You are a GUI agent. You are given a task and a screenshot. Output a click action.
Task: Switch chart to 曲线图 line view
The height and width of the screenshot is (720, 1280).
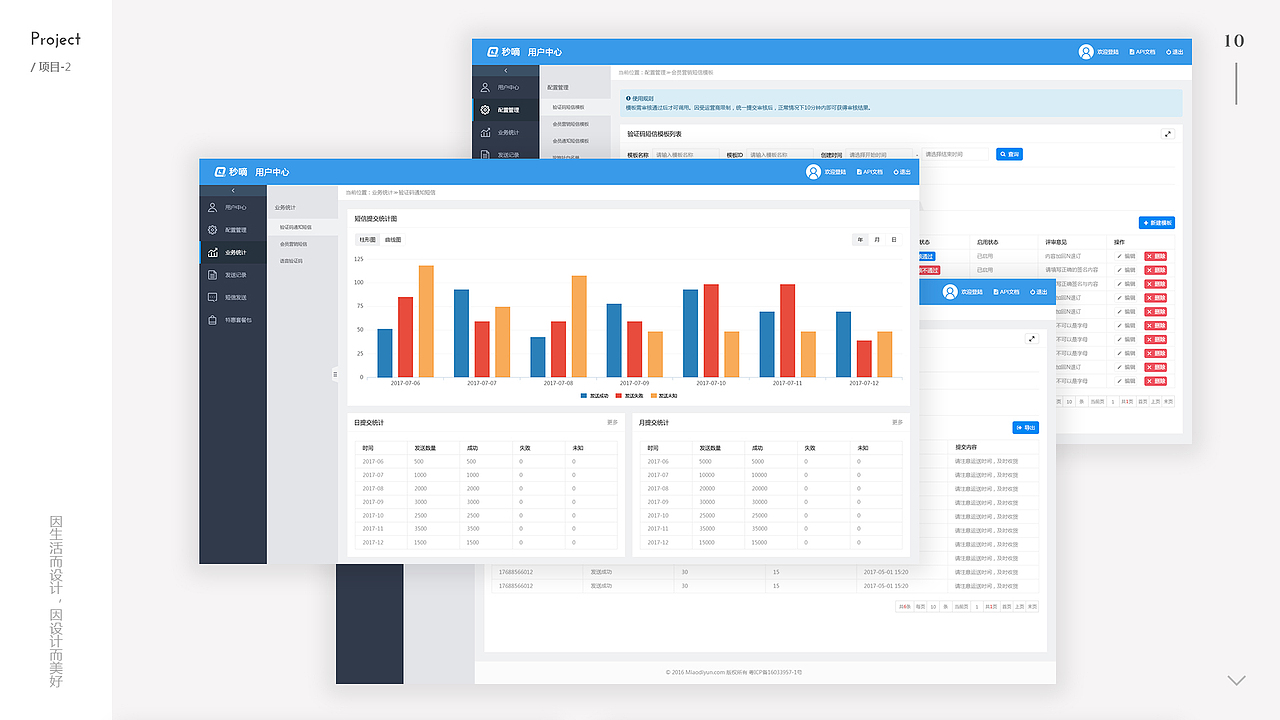393,240
